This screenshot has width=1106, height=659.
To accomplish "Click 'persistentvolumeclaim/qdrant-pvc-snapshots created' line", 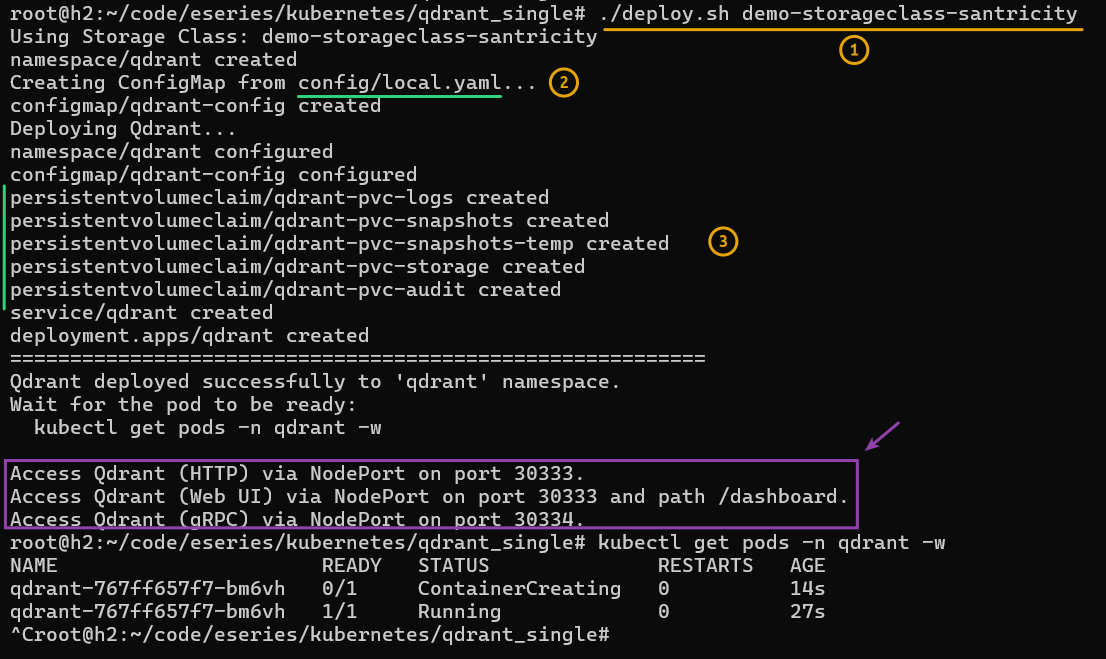I will point(309,221).
